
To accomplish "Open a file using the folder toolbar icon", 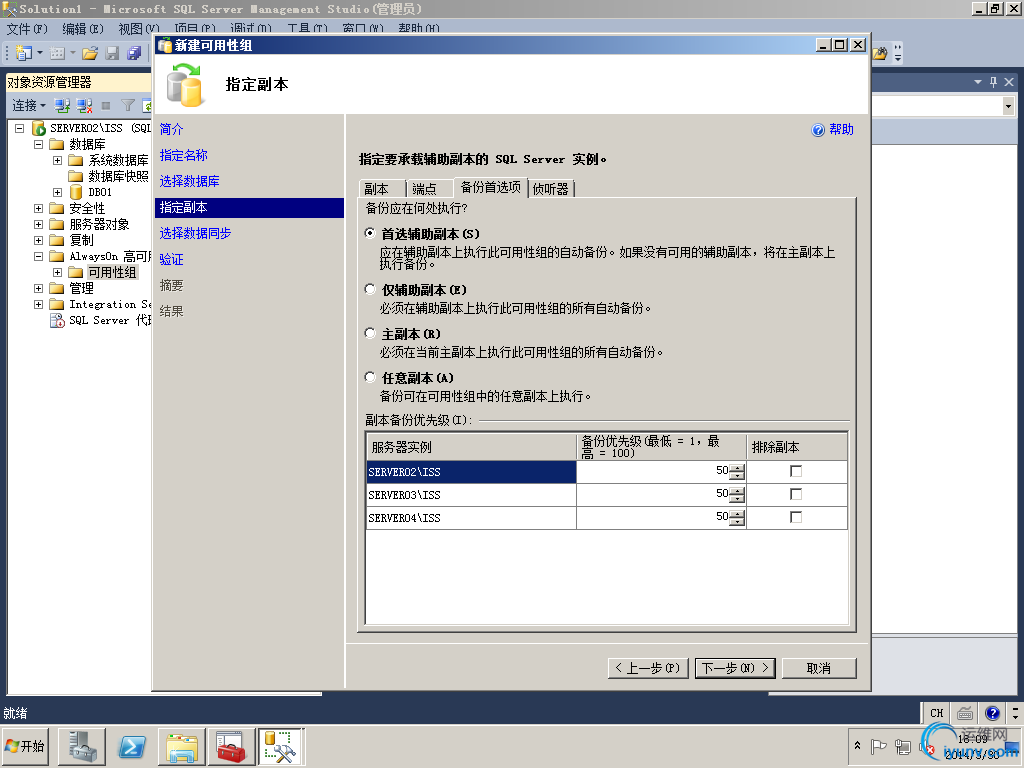I will click(90, 53).
